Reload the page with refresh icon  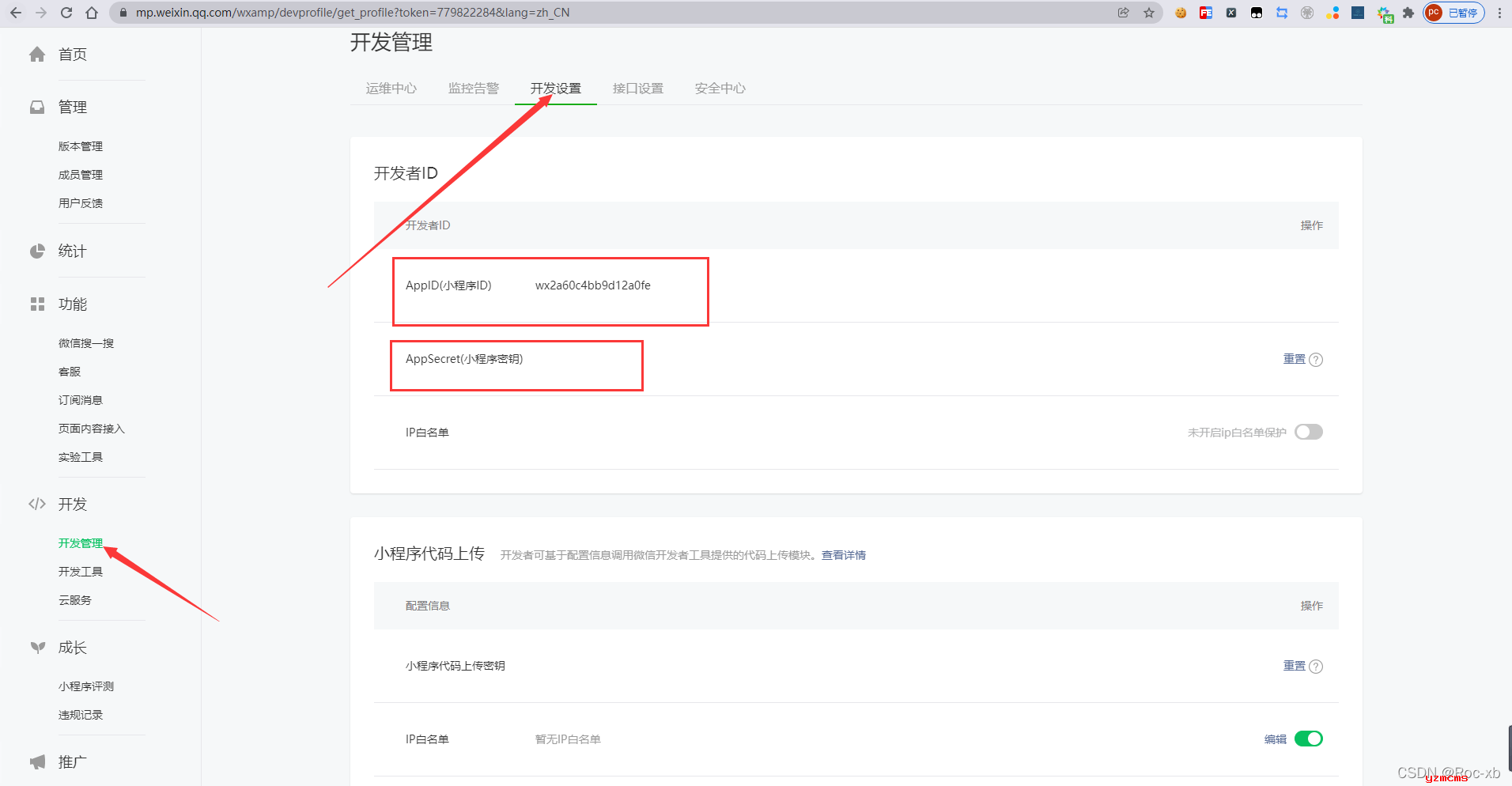(66, 13)
